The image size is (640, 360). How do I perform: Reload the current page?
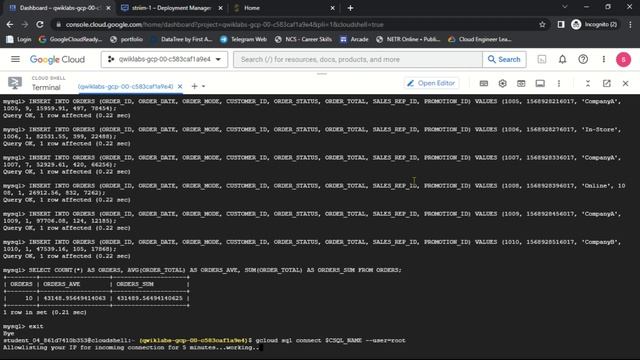pyautogui.click(x=40, y=24)
